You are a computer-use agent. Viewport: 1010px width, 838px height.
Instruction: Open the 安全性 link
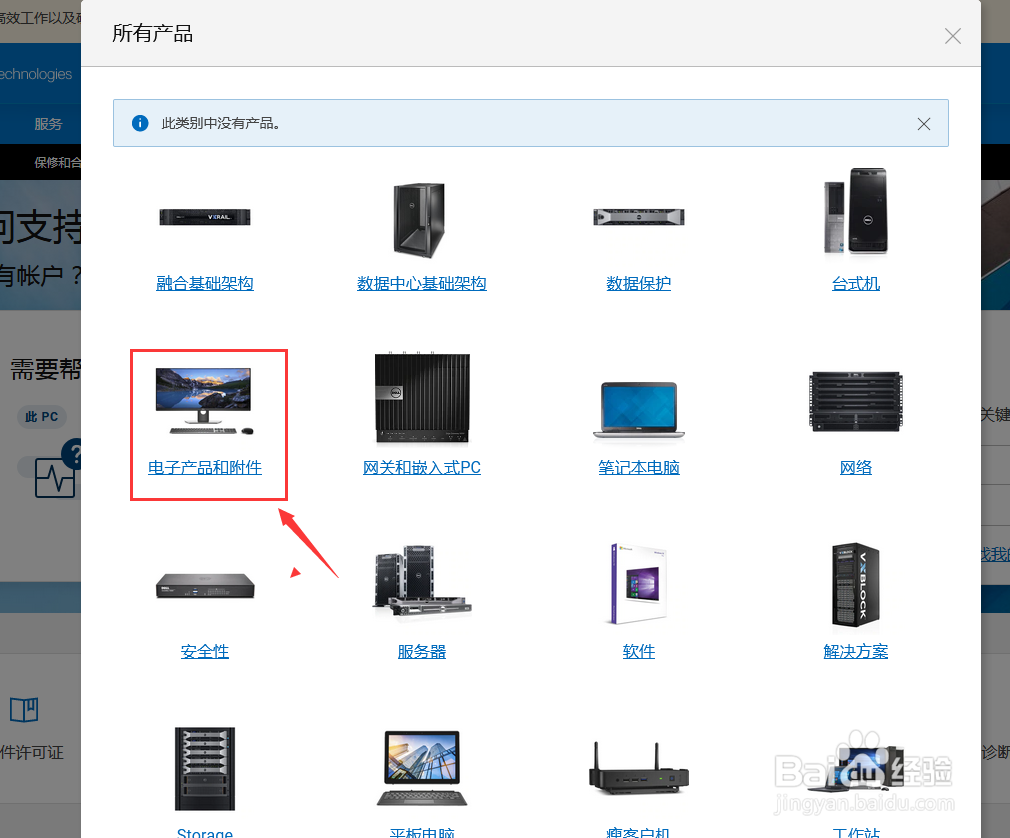point(205,651)
